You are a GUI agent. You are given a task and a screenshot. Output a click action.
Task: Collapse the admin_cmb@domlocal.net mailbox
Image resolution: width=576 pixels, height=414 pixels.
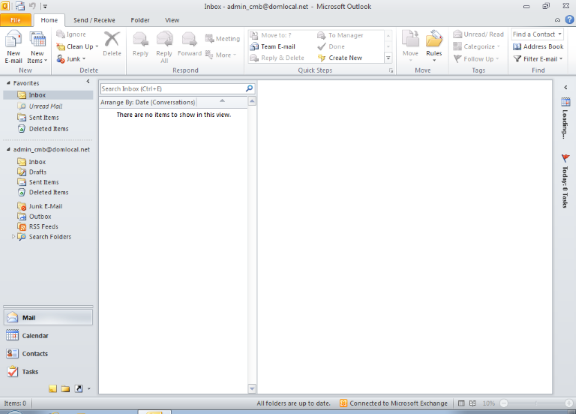[8, 150]
